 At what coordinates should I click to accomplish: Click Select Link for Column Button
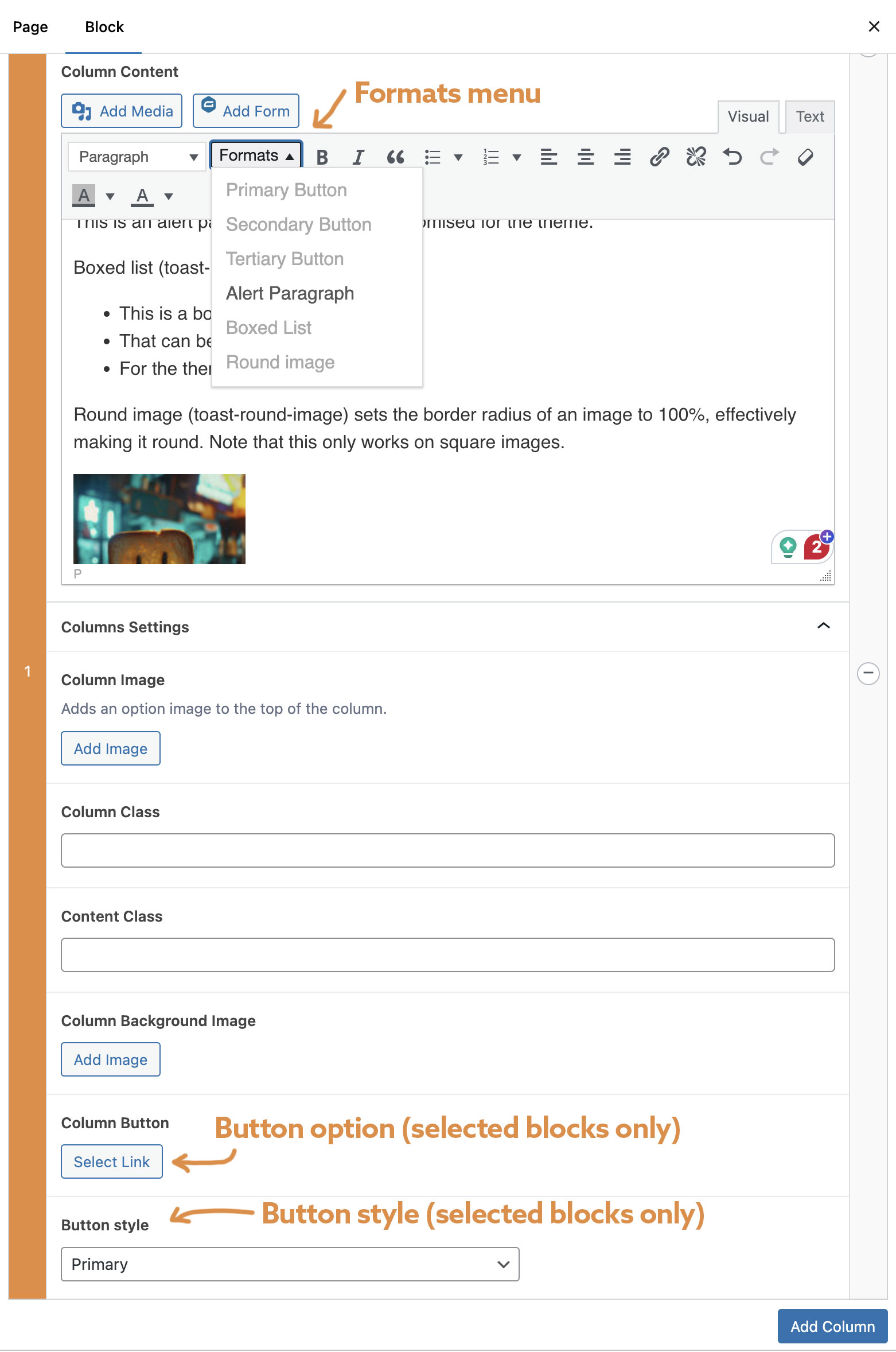pos(112,1161)
